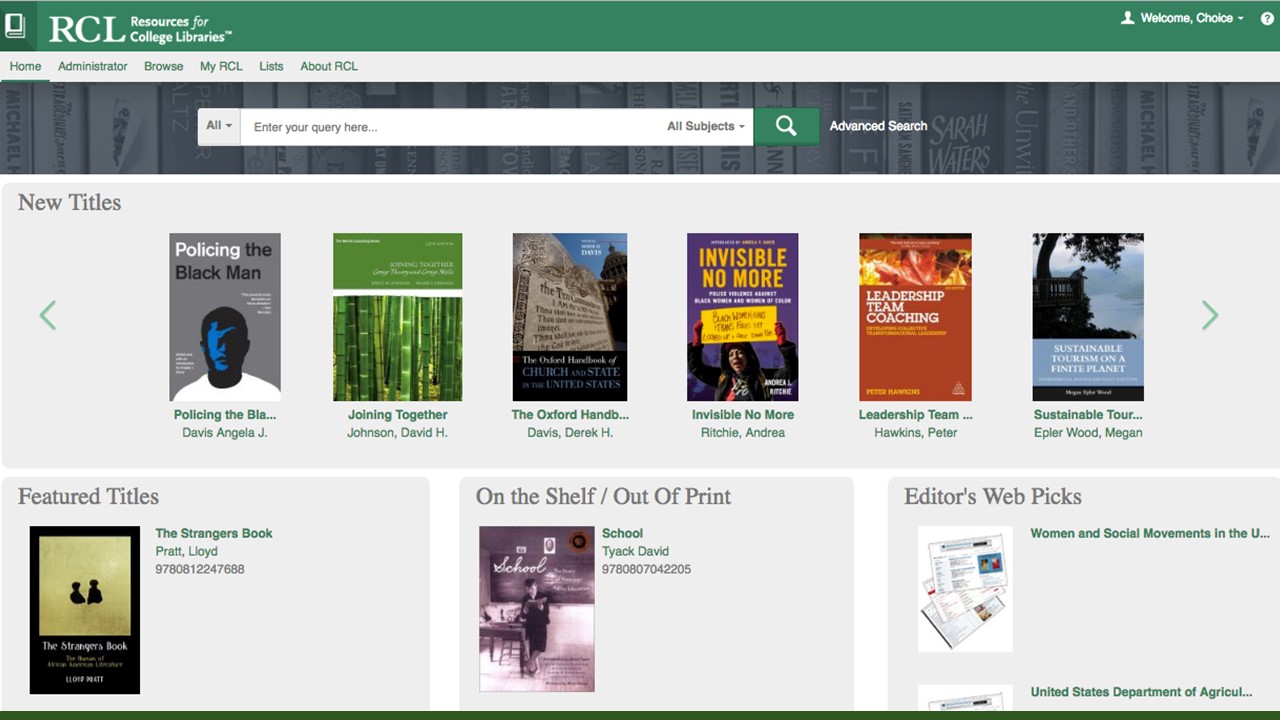Image resolution: width=1280 pixels, height=720 pixels.
Task: Click in the search query input field
Action: coord(450,127)
